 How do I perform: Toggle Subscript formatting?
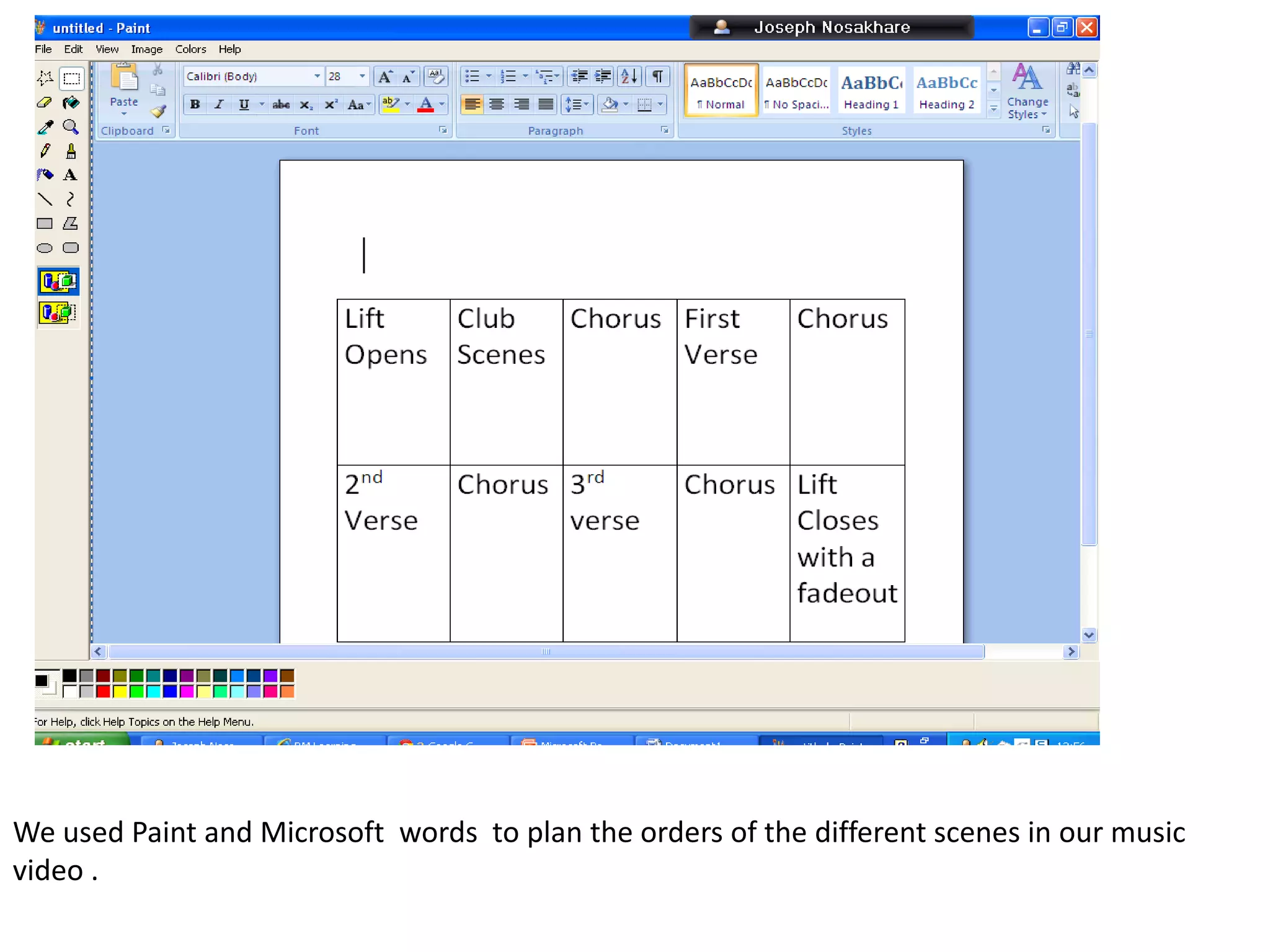click(306, 105)
